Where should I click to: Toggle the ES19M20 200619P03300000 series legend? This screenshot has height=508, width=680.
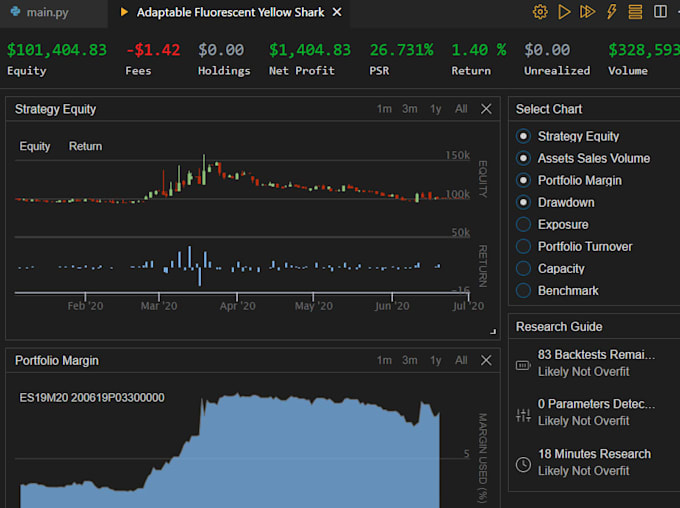[x=92, y=397]
